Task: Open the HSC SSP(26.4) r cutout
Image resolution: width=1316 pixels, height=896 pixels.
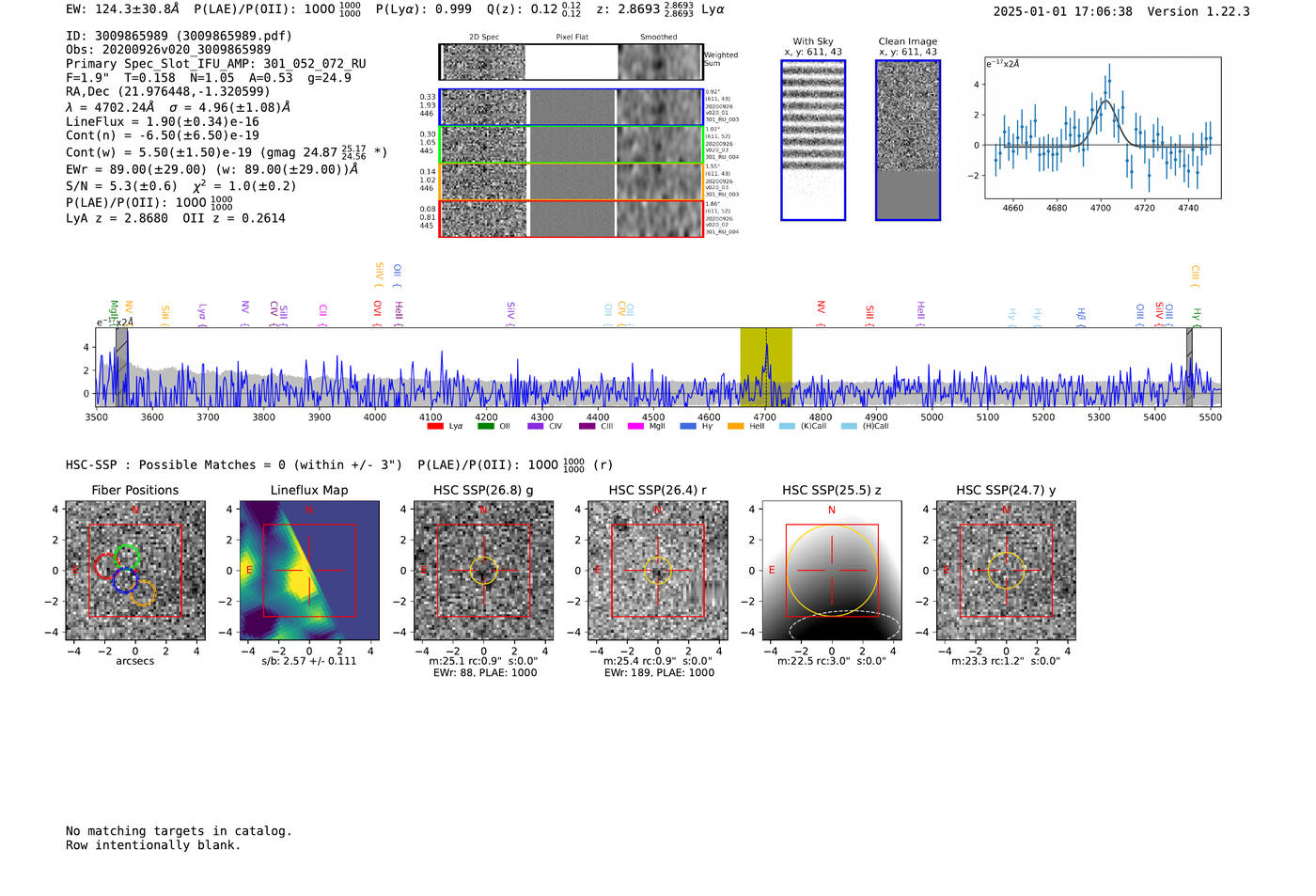Action: coord(658,571)
